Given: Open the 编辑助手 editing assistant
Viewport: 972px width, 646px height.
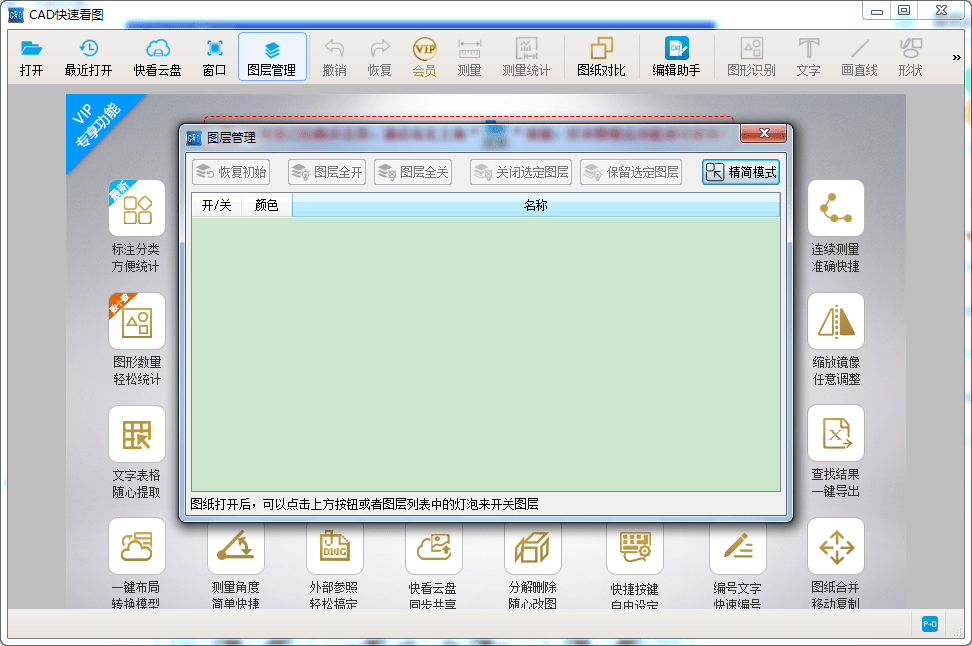Looking at the screenshot, I should (x=675, y=56).
